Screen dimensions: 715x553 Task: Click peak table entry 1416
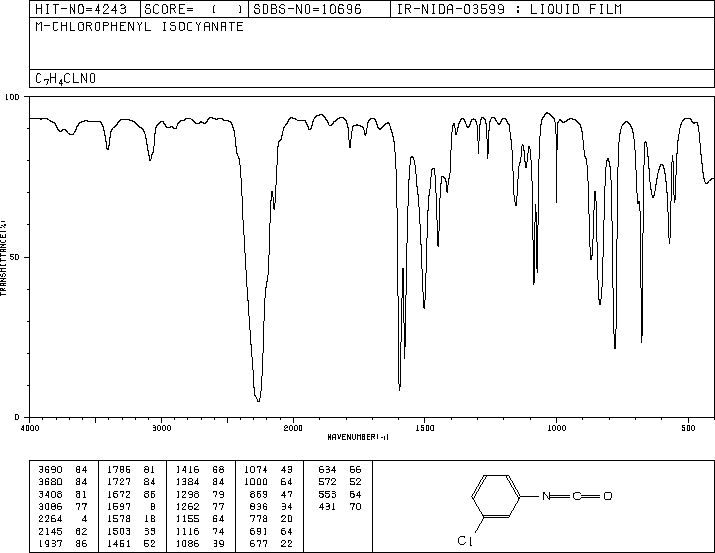[187, 469]
